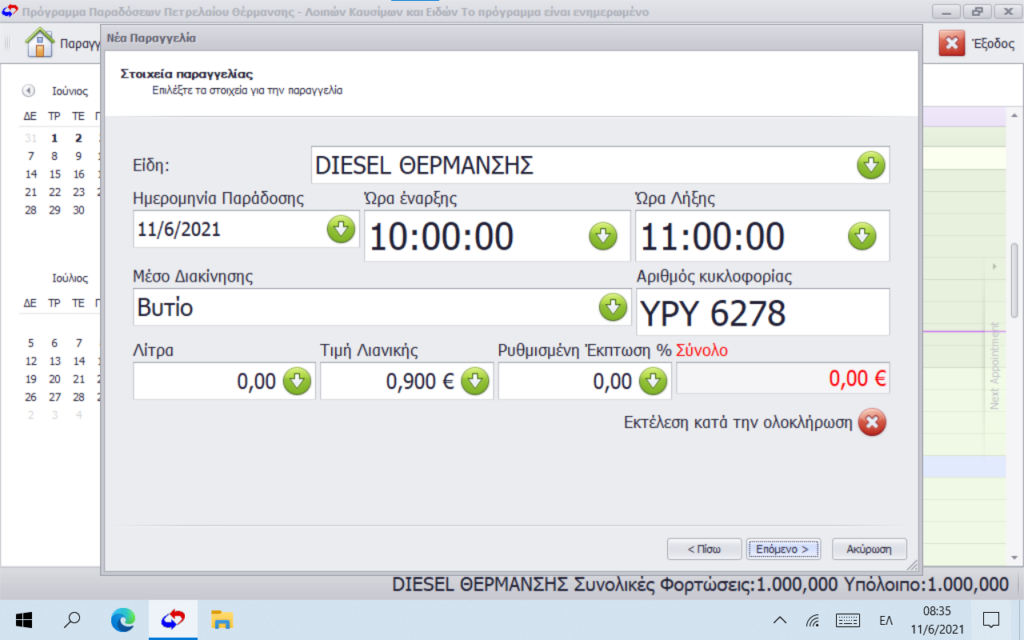The image size is (1024, 640).
Task: Open the Μέσο Διακίνησης dropdown arrow
Action: pos(612,307)
